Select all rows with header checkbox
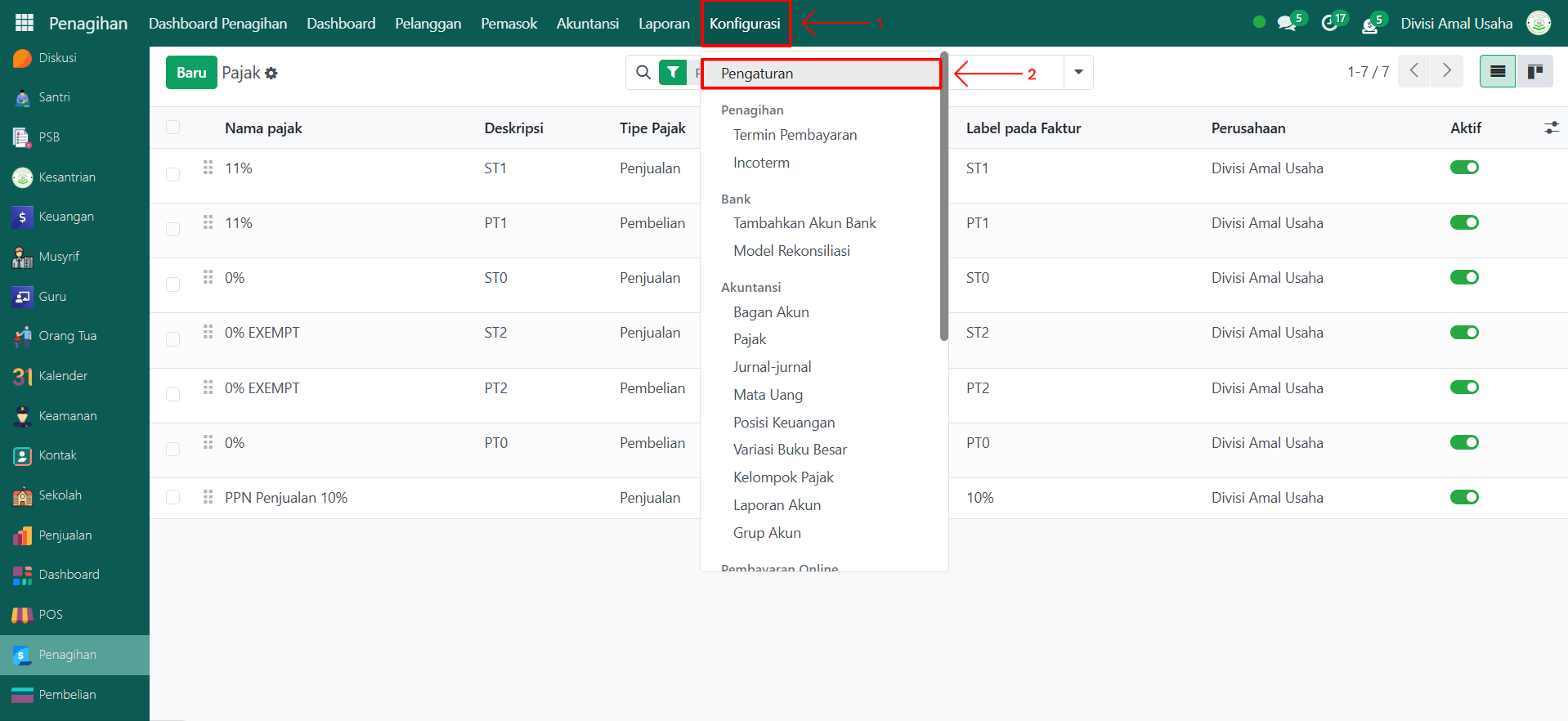Viewport: 1568px width, 721px height. (x=172, y=128)
